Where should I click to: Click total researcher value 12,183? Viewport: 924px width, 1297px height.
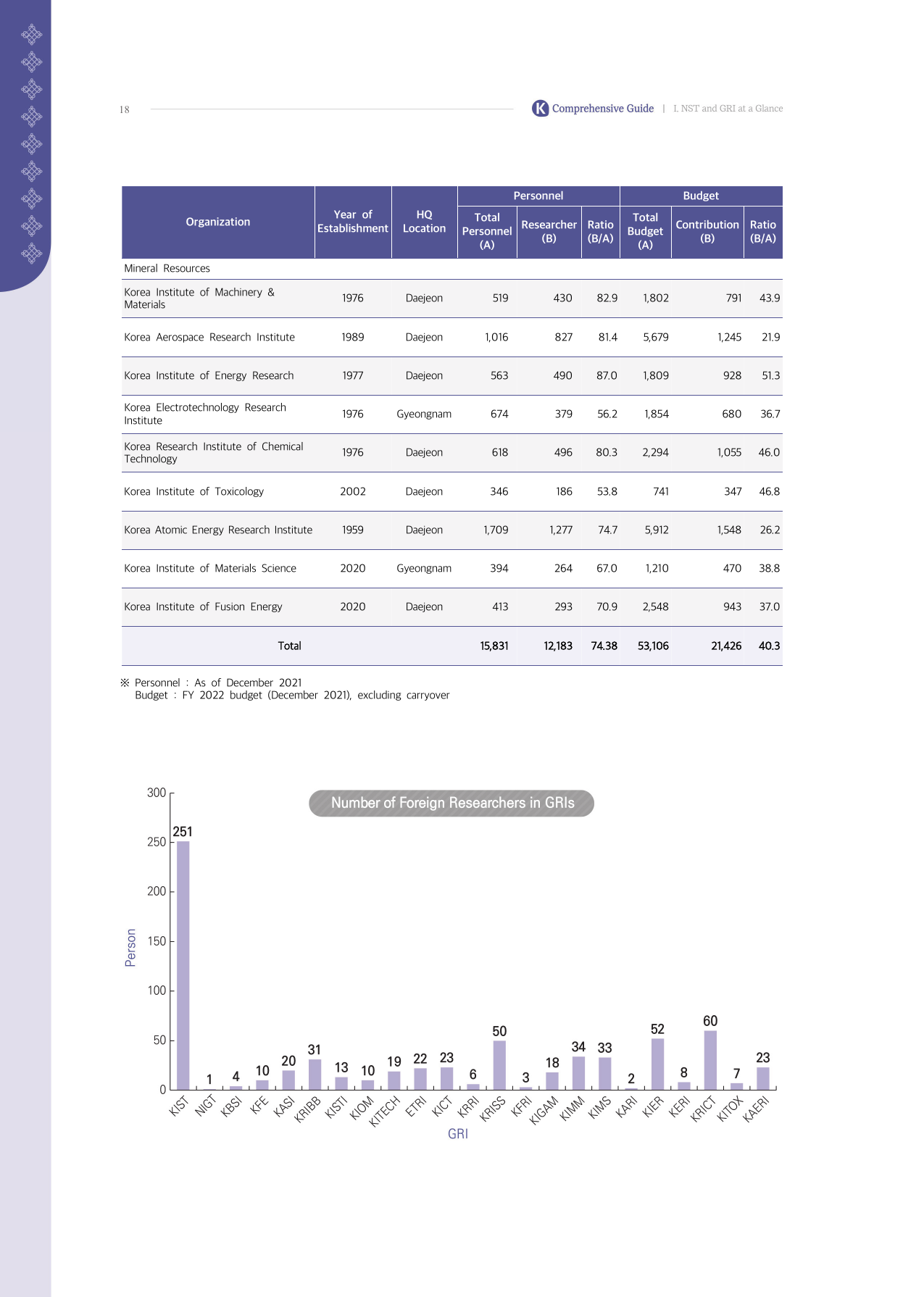[x=558, y=646]
